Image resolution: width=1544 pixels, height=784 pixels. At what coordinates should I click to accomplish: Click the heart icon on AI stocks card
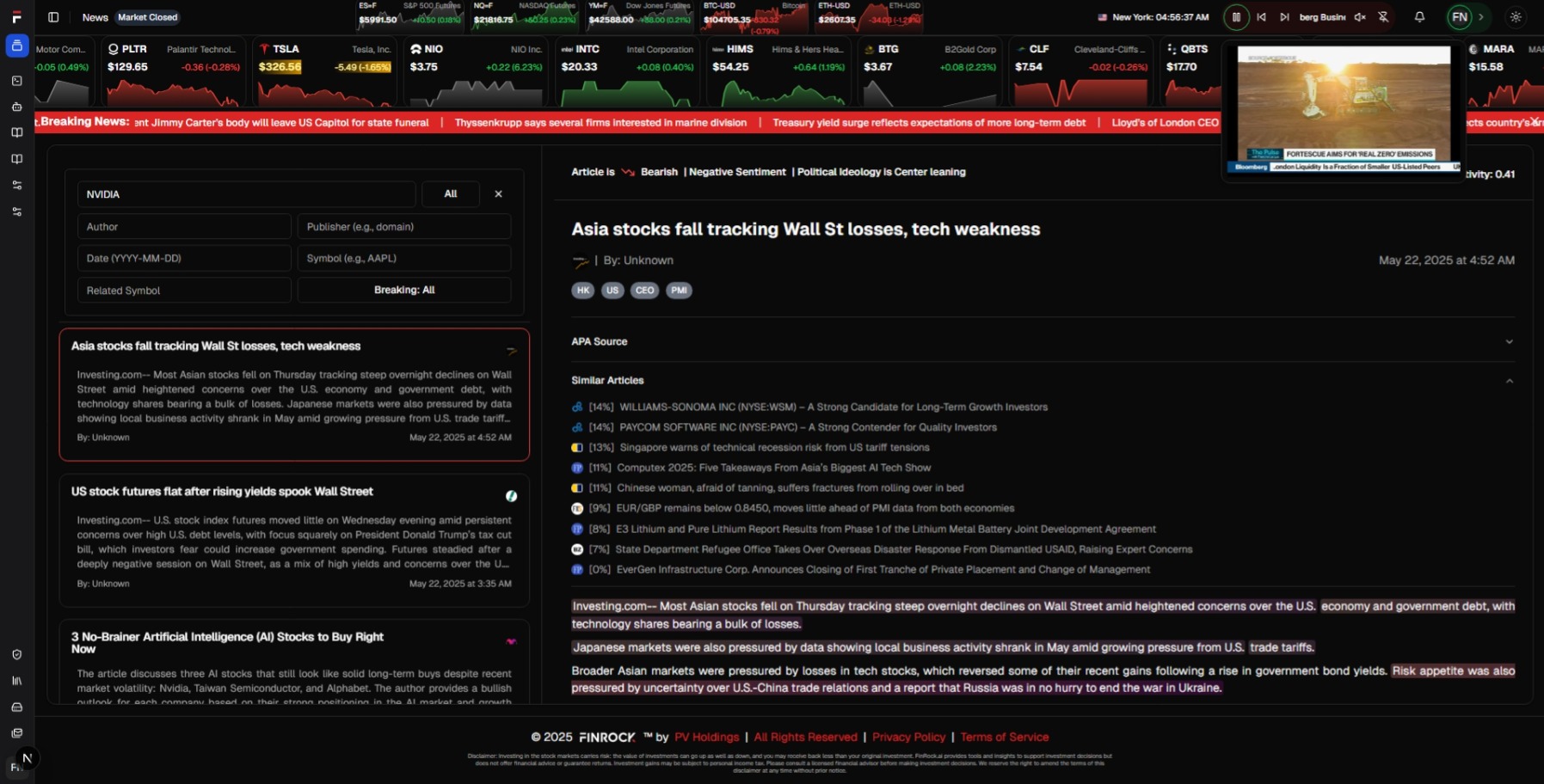pyautogui.click(x=512, y=641)
